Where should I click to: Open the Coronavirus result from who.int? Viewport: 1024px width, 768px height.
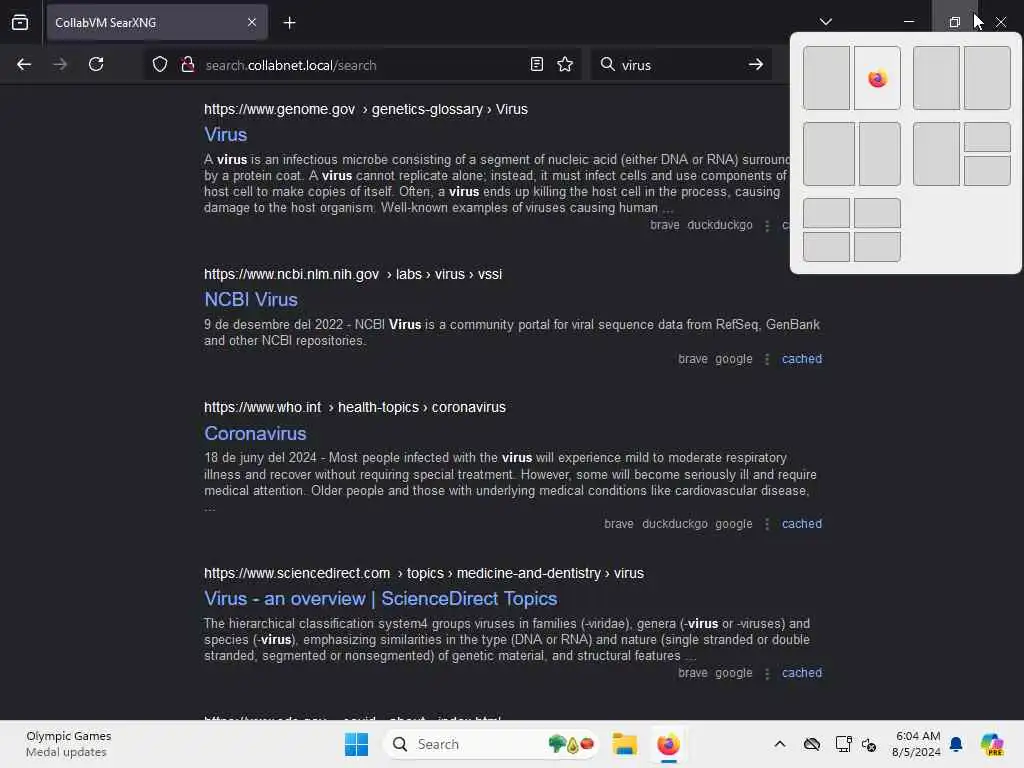click(x=255, y=433)
